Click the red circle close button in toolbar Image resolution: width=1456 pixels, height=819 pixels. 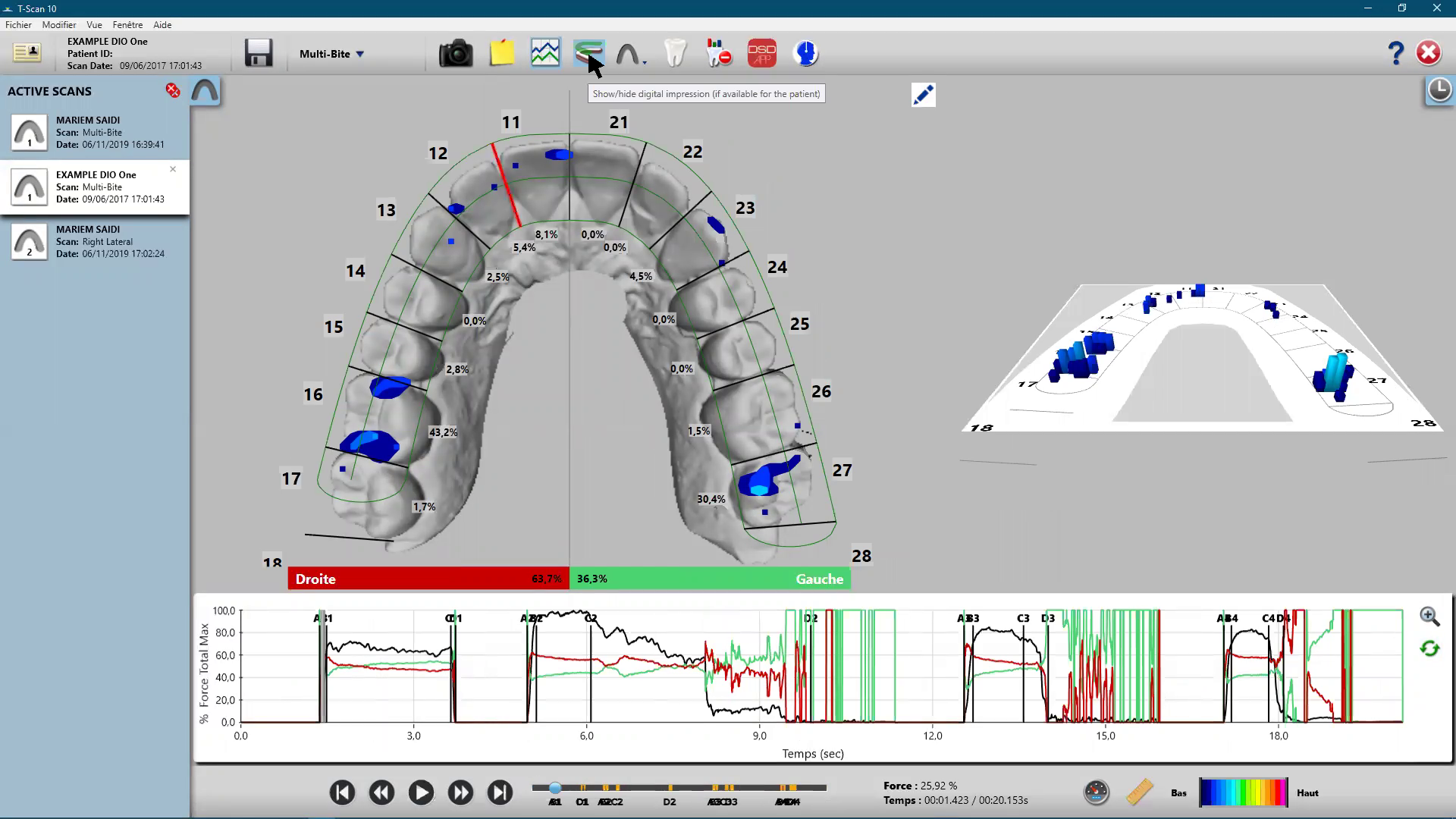[x=1429, y=52]
